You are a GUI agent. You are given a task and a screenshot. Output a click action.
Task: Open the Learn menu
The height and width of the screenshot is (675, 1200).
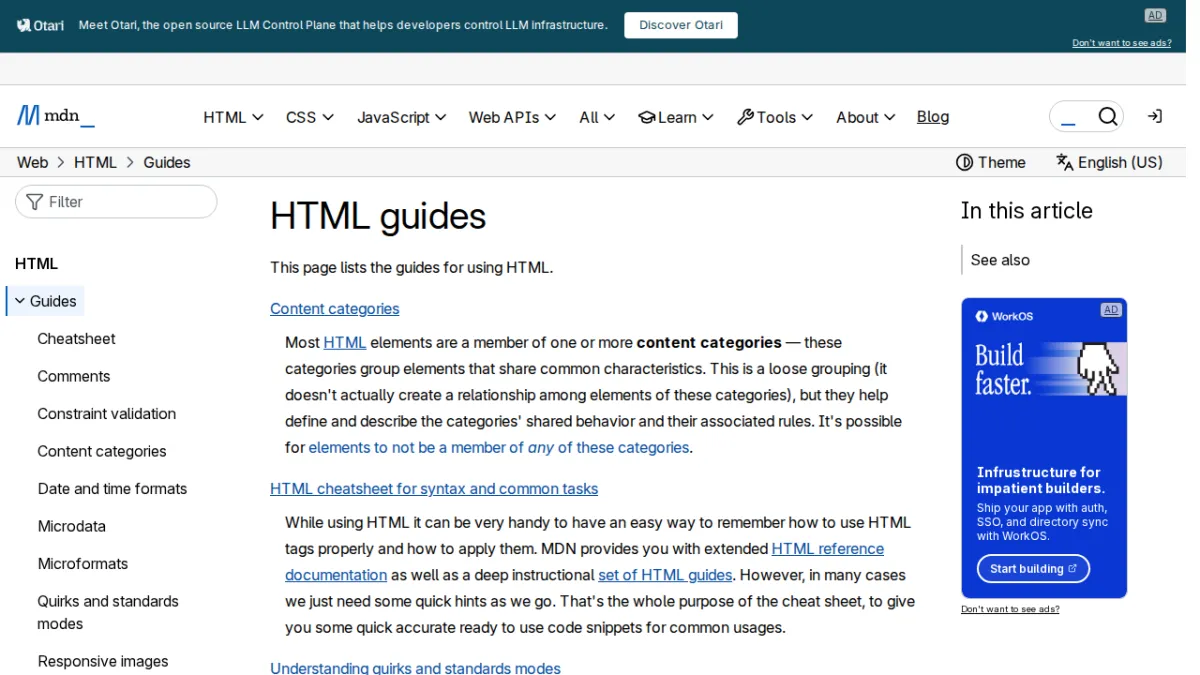pos(676,117)
